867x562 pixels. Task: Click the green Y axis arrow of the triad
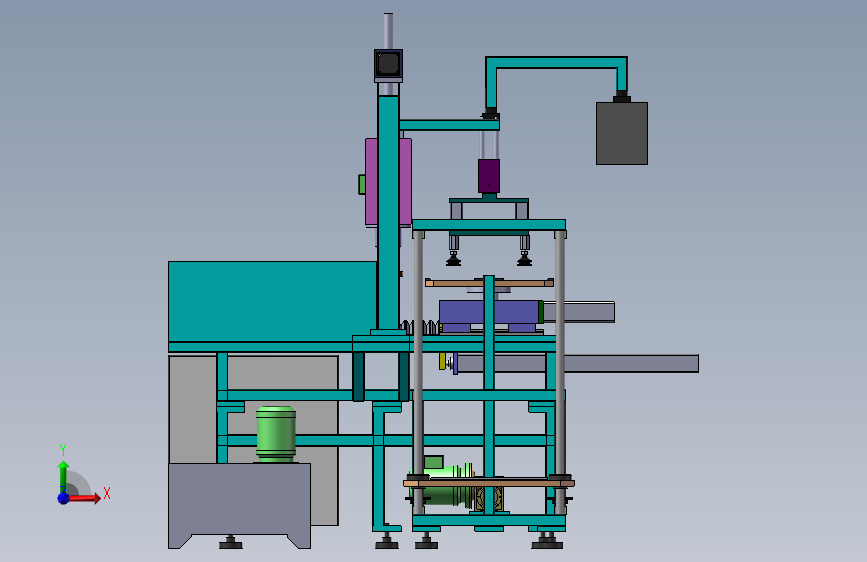click(63, 476)
